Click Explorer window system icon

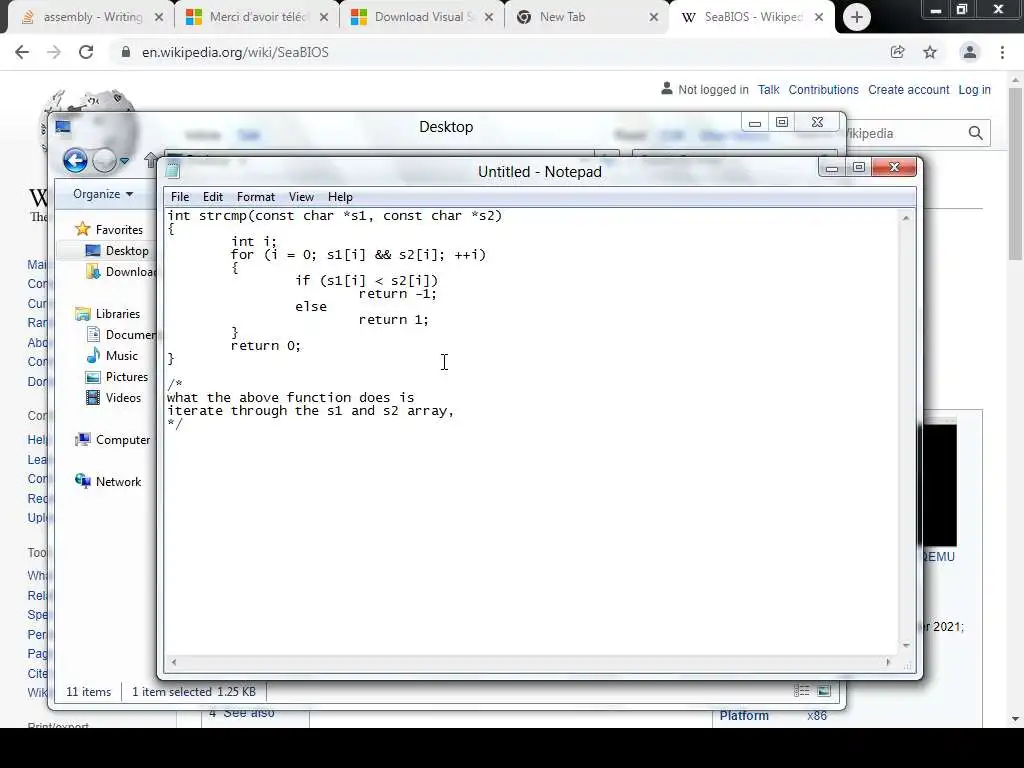(x=63, y=127)
